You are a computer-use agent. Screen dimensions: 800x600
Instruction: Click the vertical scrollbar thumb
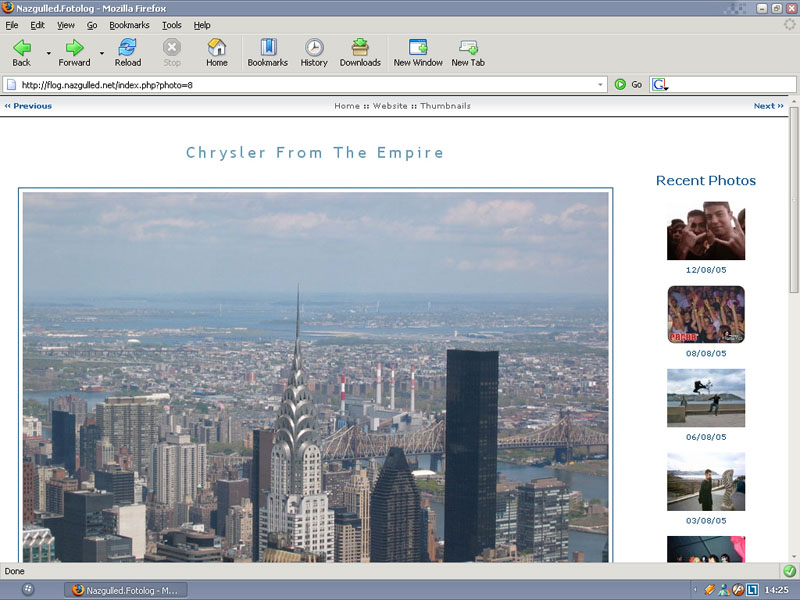point(794,199)
